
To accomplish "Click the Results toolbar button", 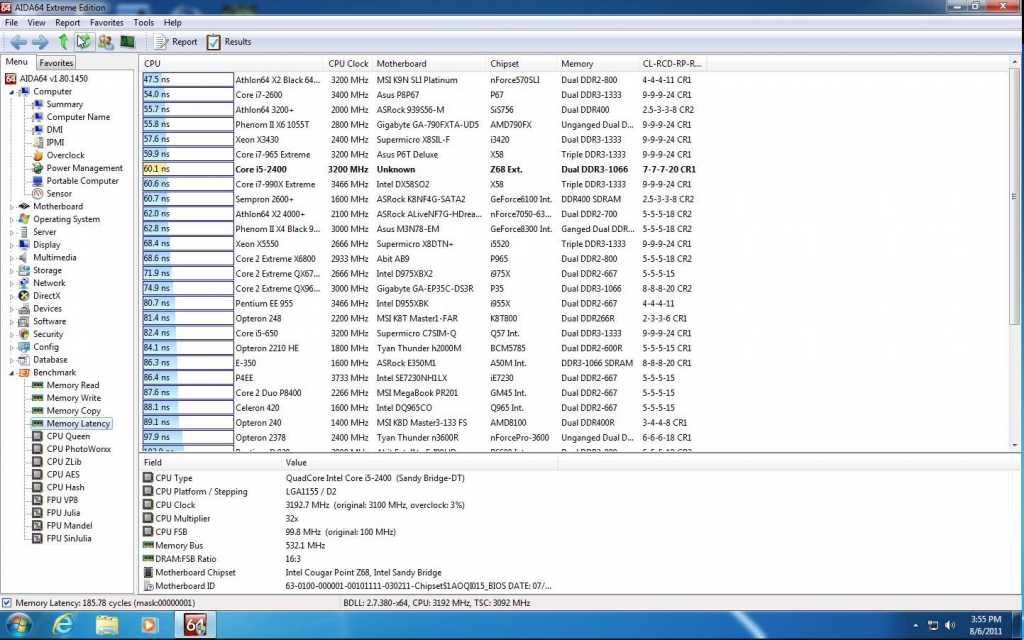I will 229,42.
